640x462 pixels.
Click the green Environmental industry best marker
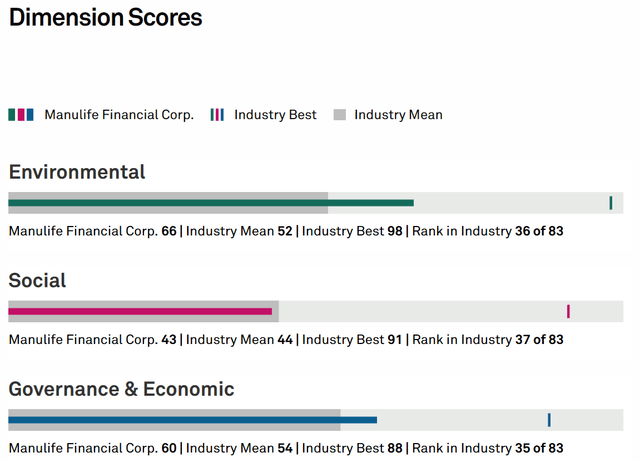pyautogui.click(x=611, y=203)
